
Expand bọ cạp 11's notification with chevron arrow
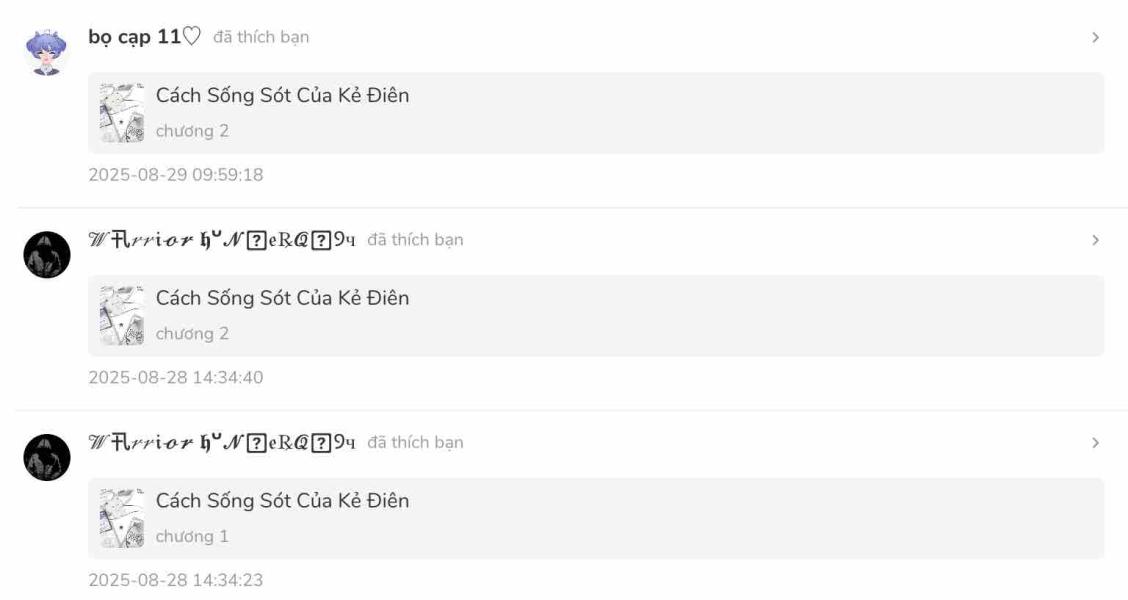click(x=1095, y=38)
